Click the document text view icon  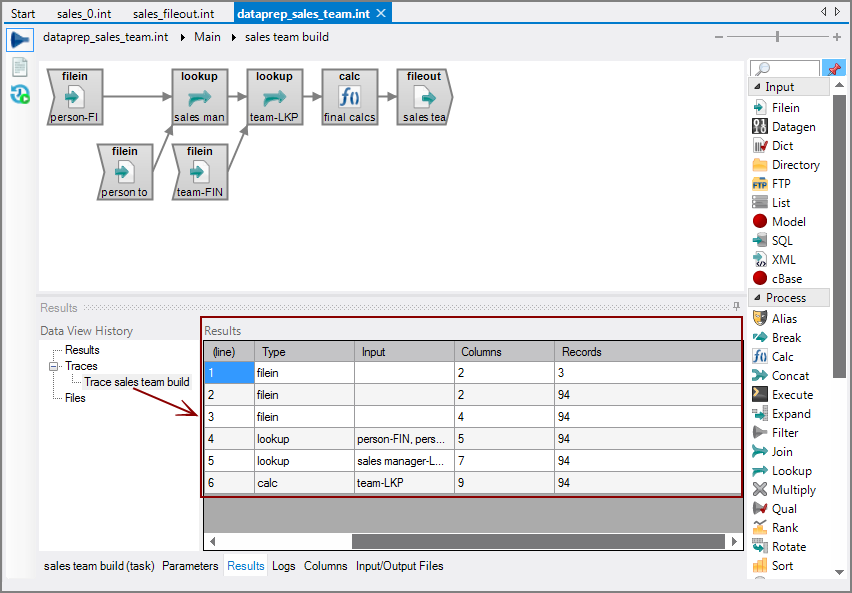tap(19, 67)
